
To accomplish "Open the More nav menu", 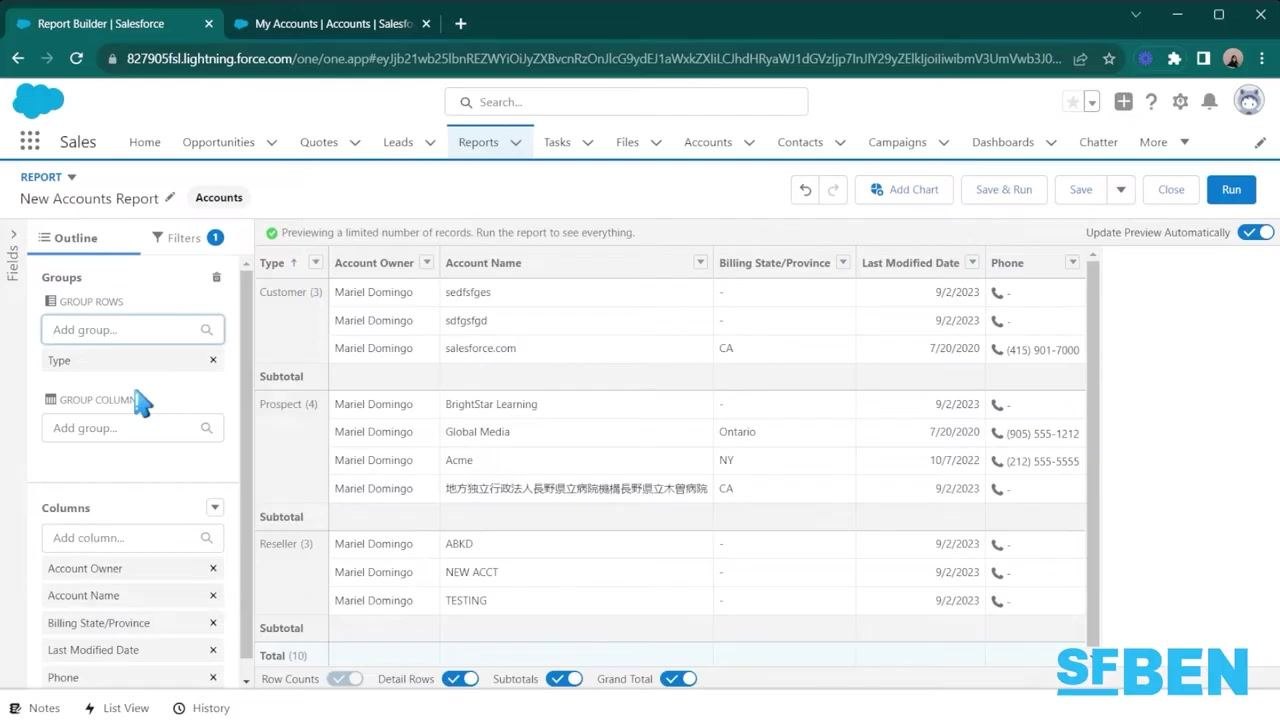I will tap(1164, 142).
